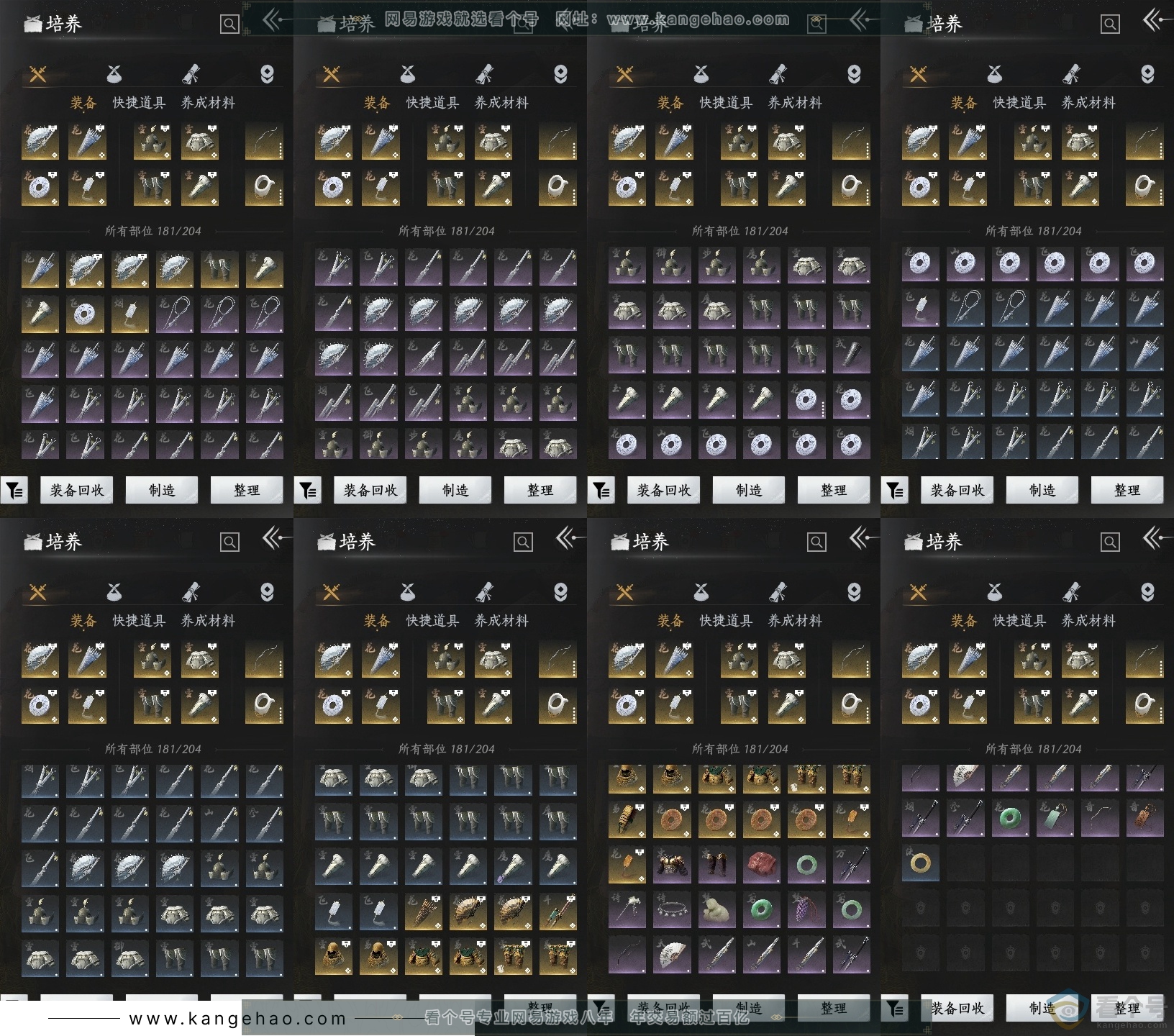
Task: Switch to 养成材料 tab in top-left panel
Action: tap(208, 103)
